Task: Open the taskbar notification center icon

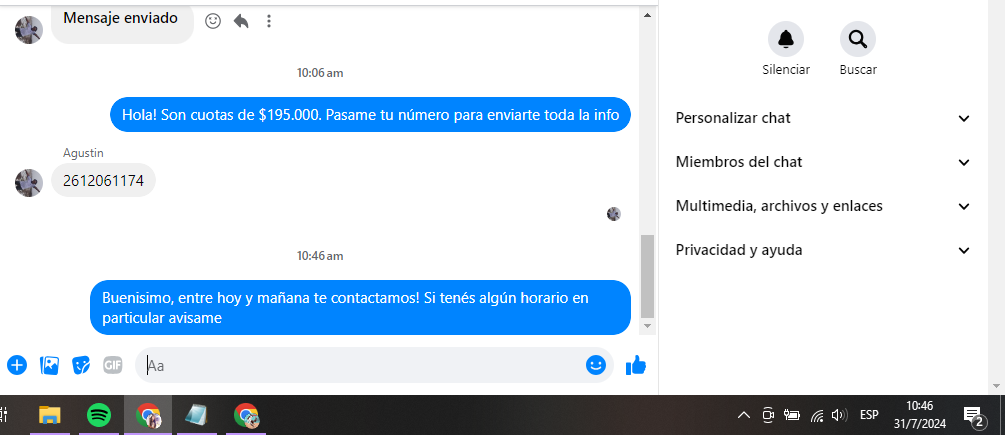Action: (x=973, y=416)
